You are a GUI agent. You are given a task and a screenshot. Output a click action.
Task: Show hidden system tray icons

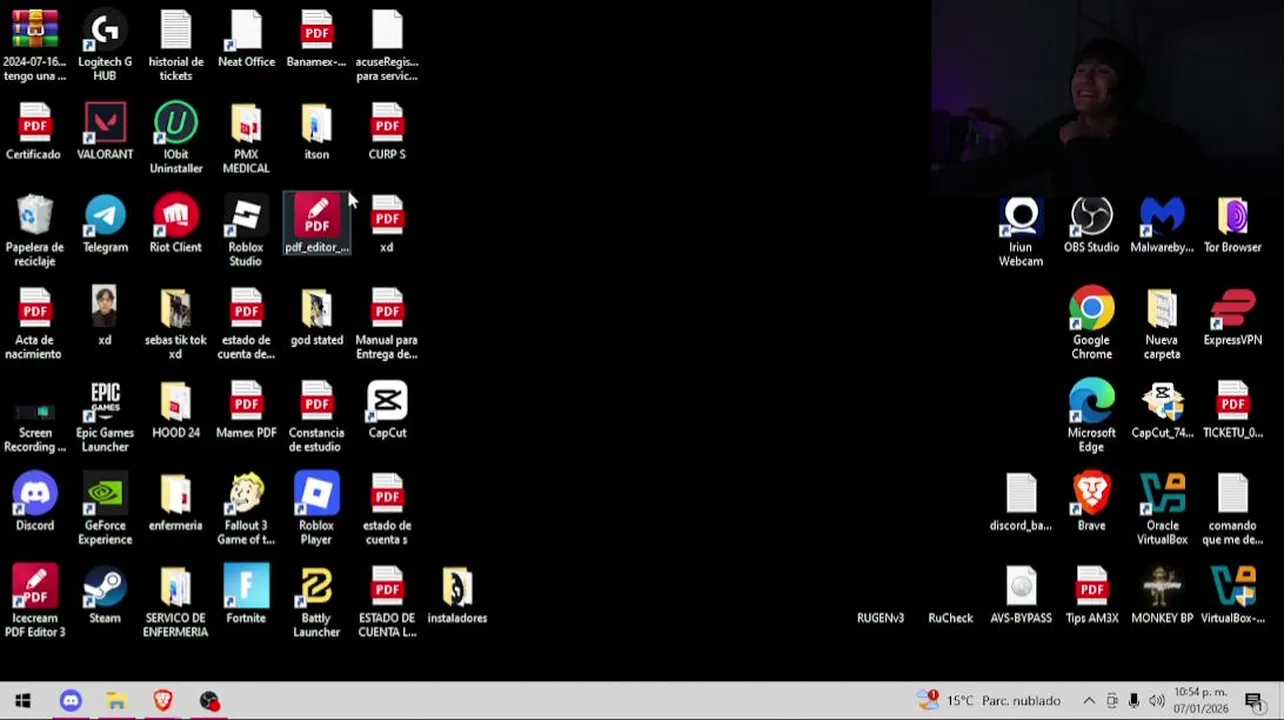[x=1089, y=701]
